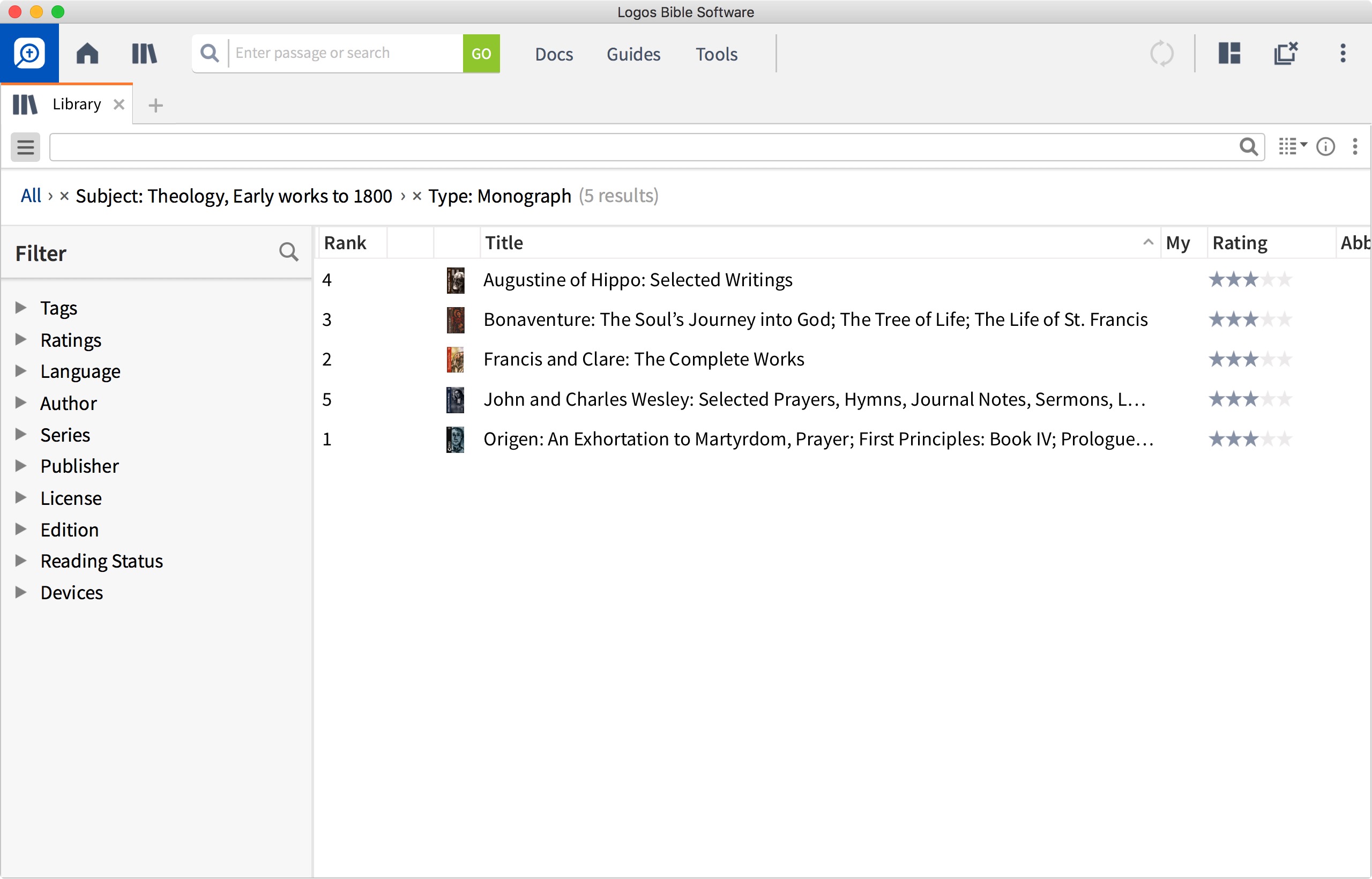Expand the License filter

click(20, 498)
